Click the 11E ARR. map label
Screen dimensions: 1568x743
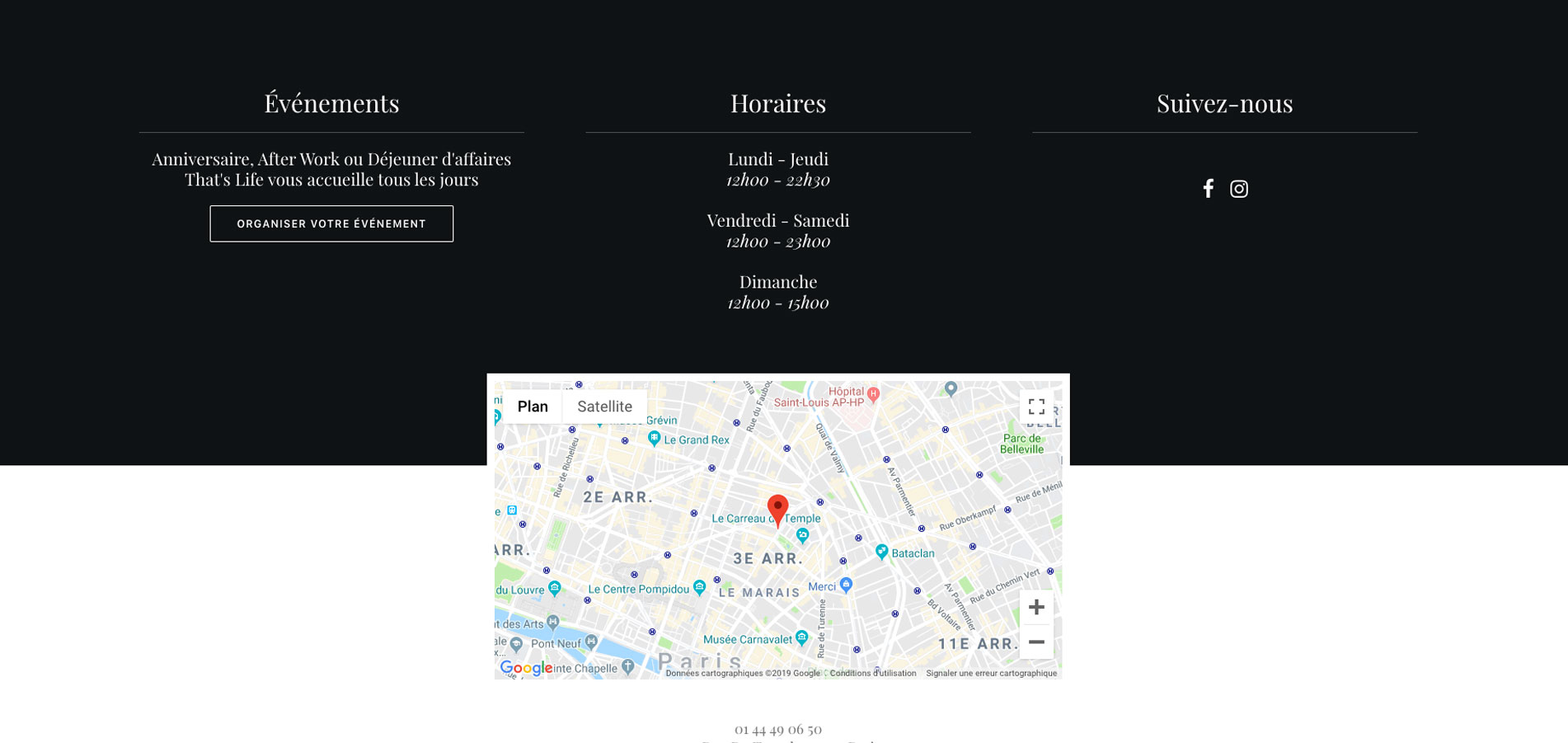pyautogui.click(x=979, y=644)
